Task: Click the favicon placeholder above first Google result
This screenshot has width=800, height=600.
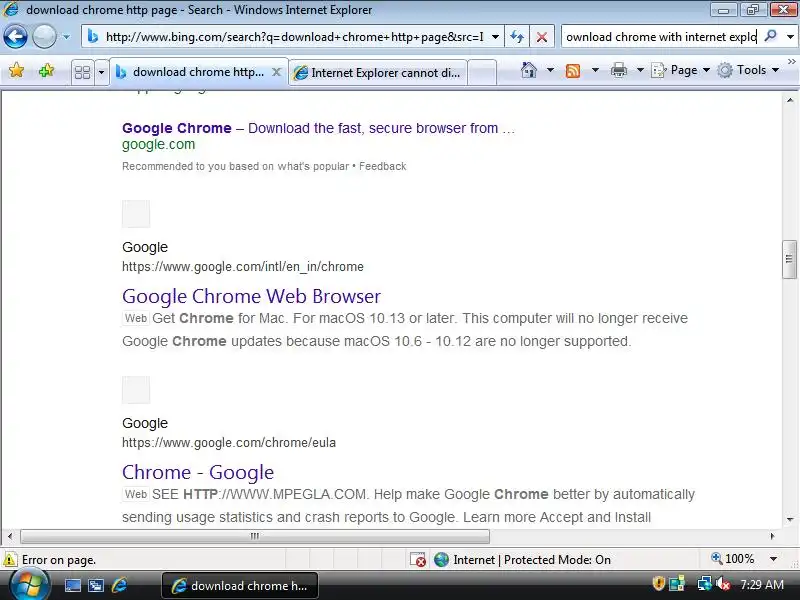Action: (136, 214)
